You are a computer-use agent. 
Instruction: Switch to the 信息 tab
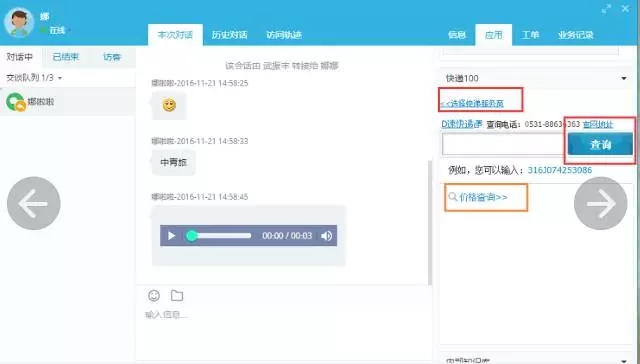coord(457,35)
